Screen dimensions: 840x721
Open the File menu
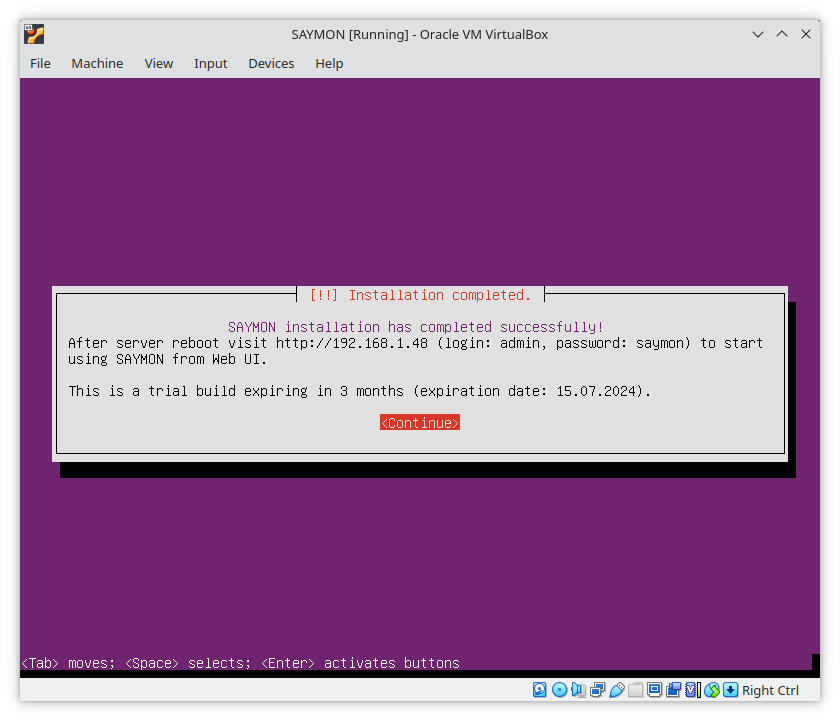click(x=40, y=63)
